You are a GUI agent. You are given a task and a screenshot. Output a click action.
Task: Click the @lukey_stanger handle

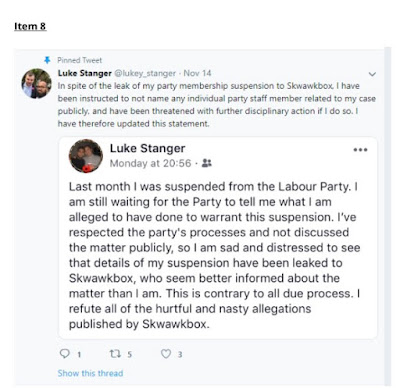[x=145, y=73]
